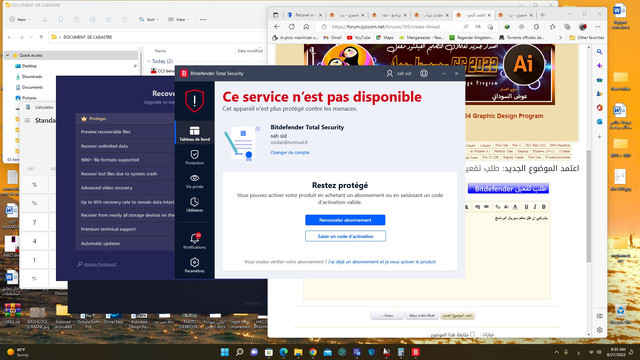Screen dimensions: 640x360
Task: Tick the follow-this-thread checkbox in forum
Action: [472, 334]
